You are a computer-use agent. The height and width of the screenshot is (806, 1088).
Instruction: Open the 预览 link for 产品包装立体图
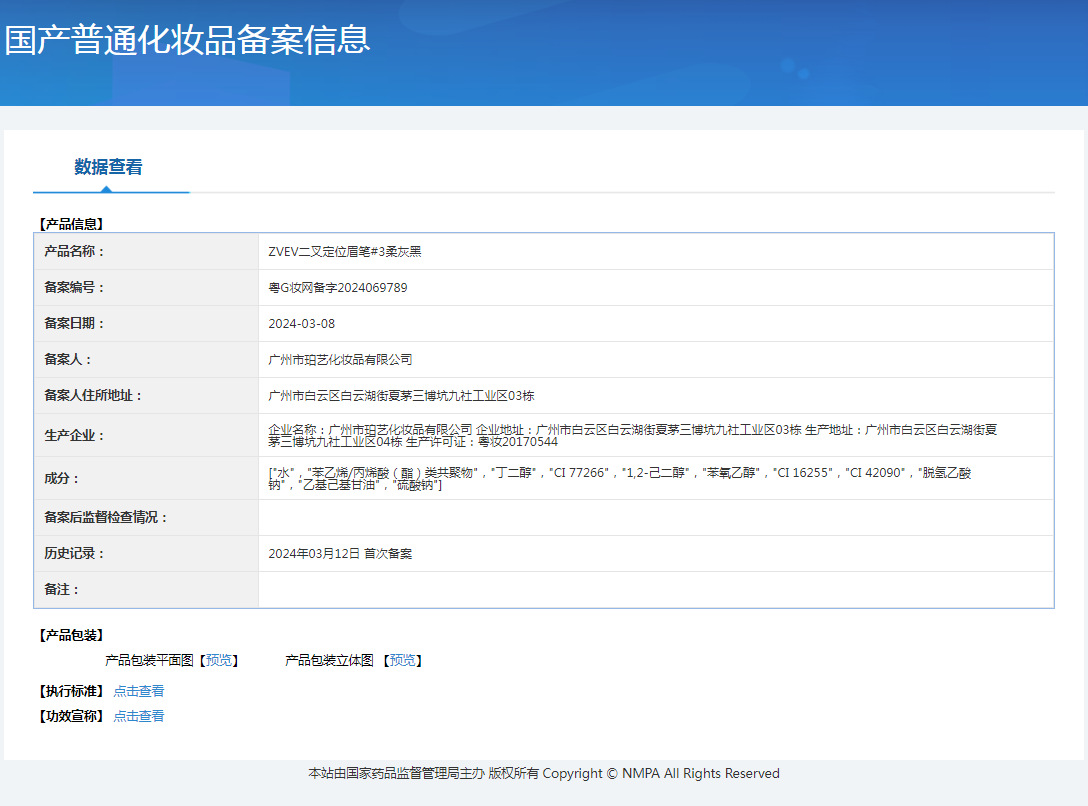(403, 660)
